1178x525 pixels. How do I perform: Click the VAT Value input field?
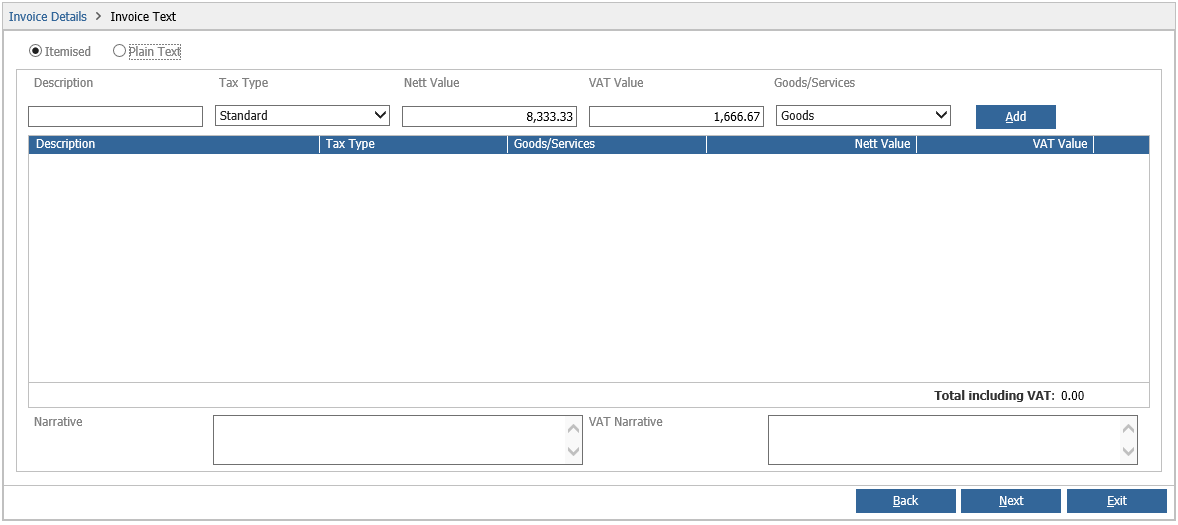click(x=676, y=116)
